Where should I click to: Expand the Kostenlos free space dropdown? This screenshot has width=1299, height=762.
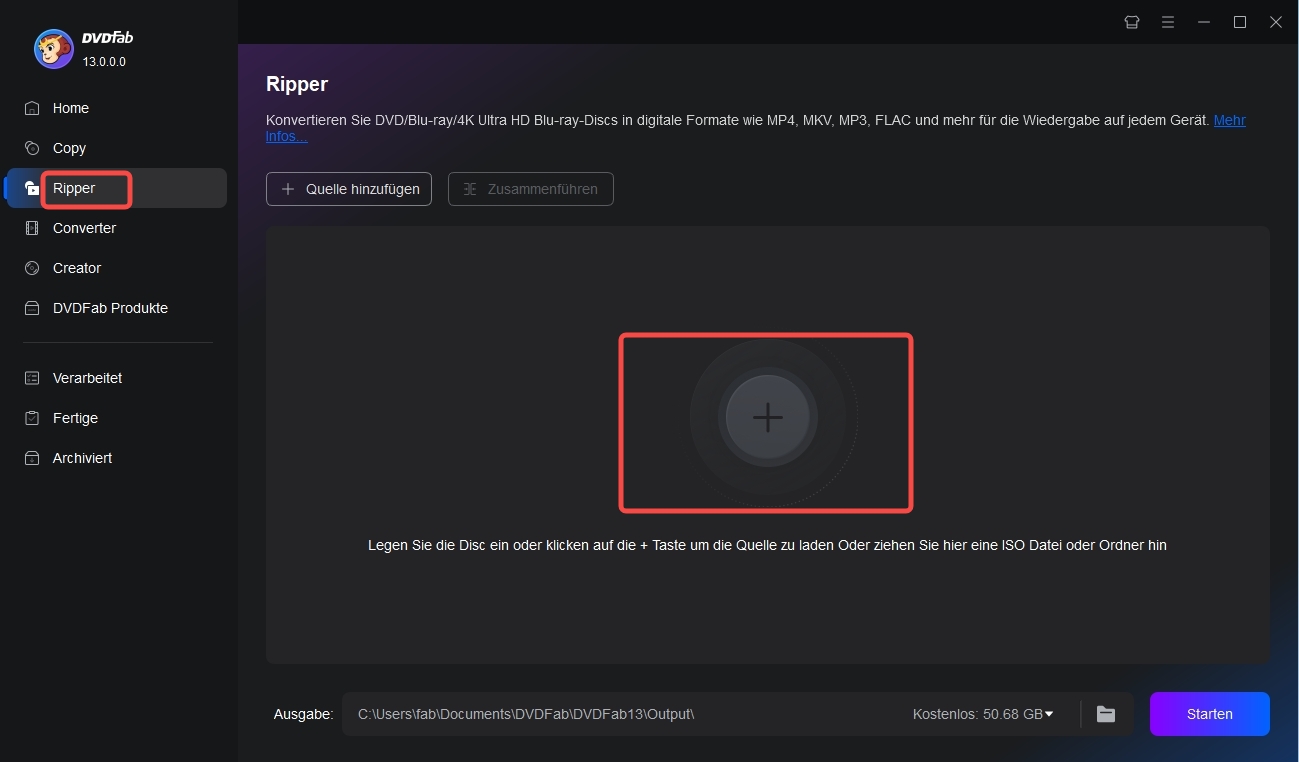tap(983, 714)
